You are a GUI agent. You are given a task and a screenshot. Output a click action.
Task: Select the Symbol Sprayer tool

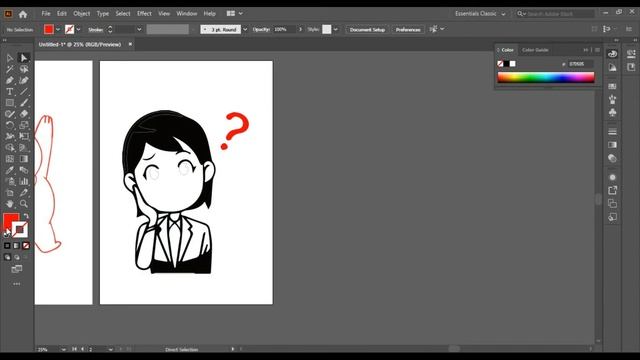(10, 181)
